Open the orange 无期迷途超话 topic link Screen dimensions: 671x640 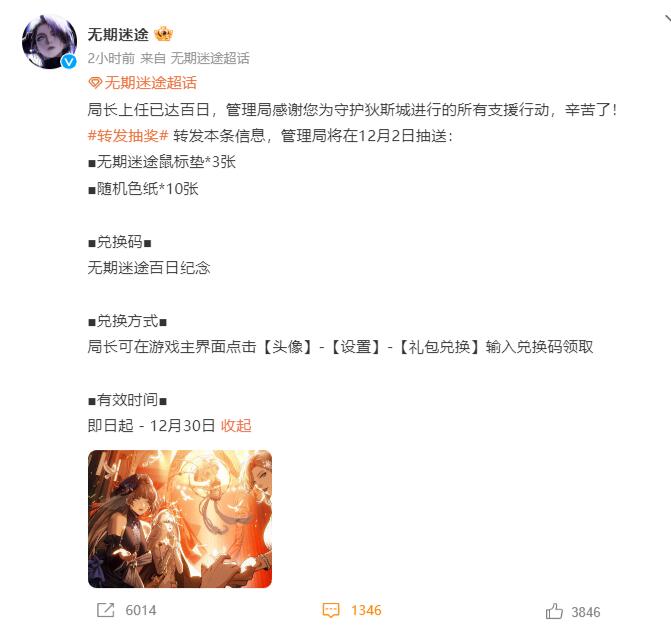point(151,83)
